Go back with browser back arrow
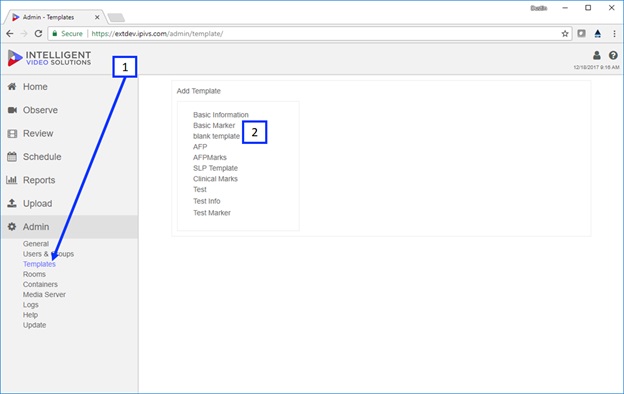The image size is (624, 394). [10, 34]
